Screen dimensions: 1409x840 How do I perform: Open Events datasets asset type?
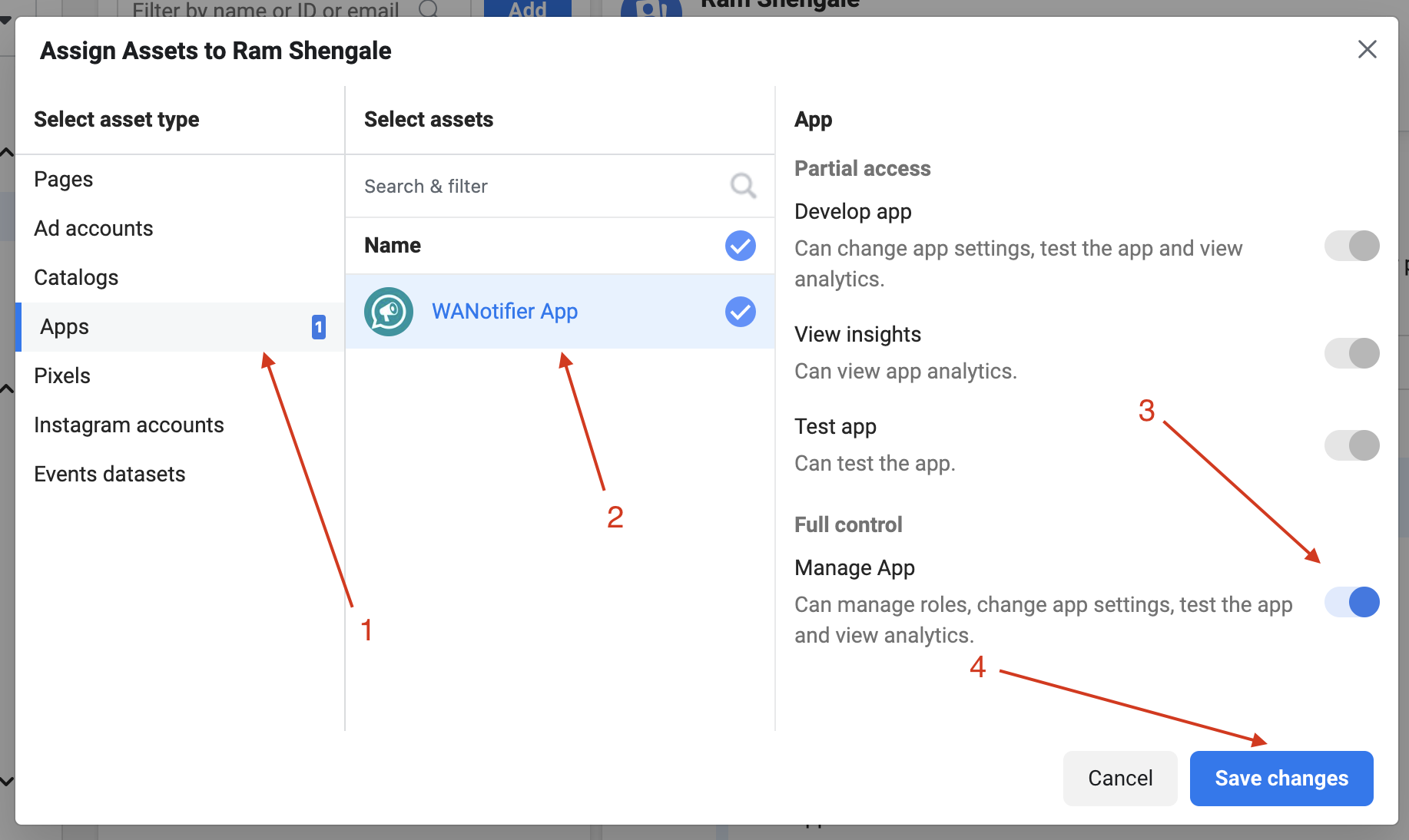pyautogui.click(x=180, y=475)
